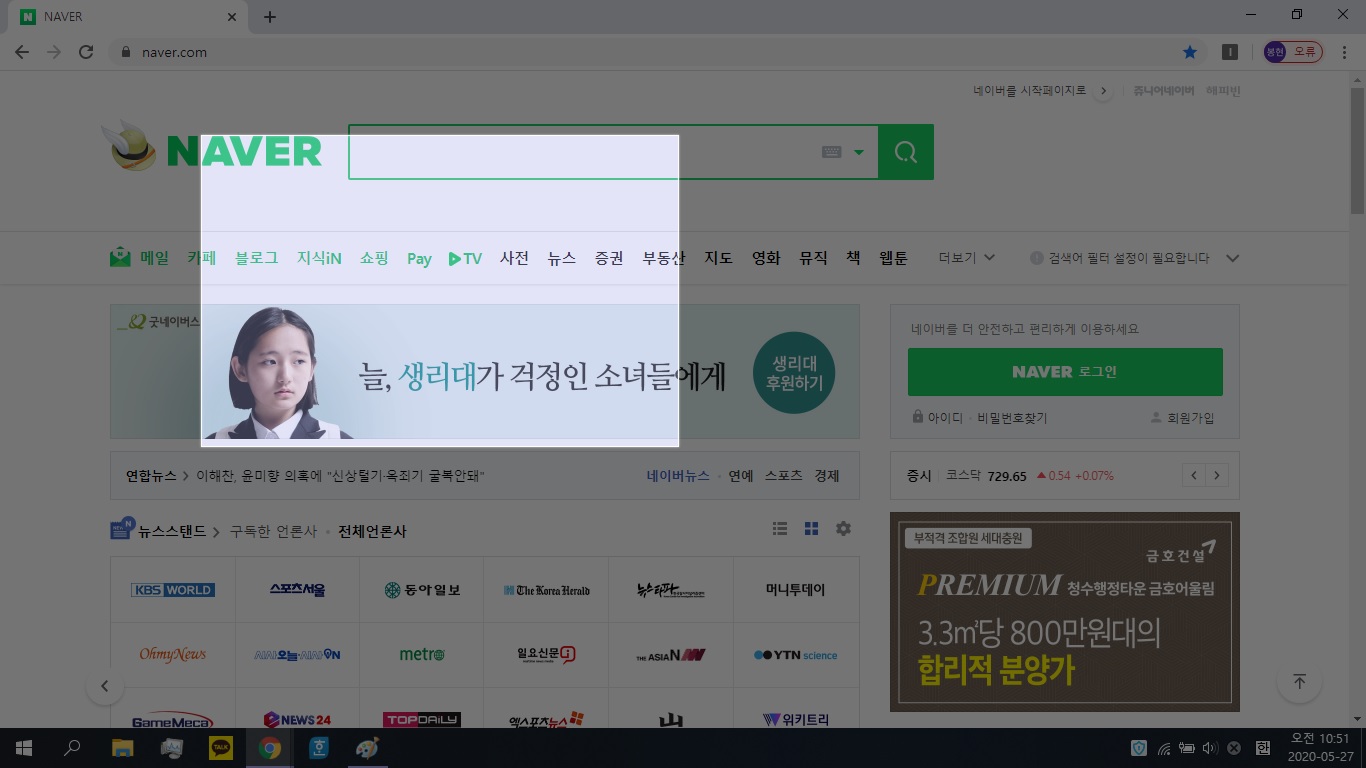Open 해피빈 link
The height and width of the screenshot is (768, 1366).
point(1223,90)
